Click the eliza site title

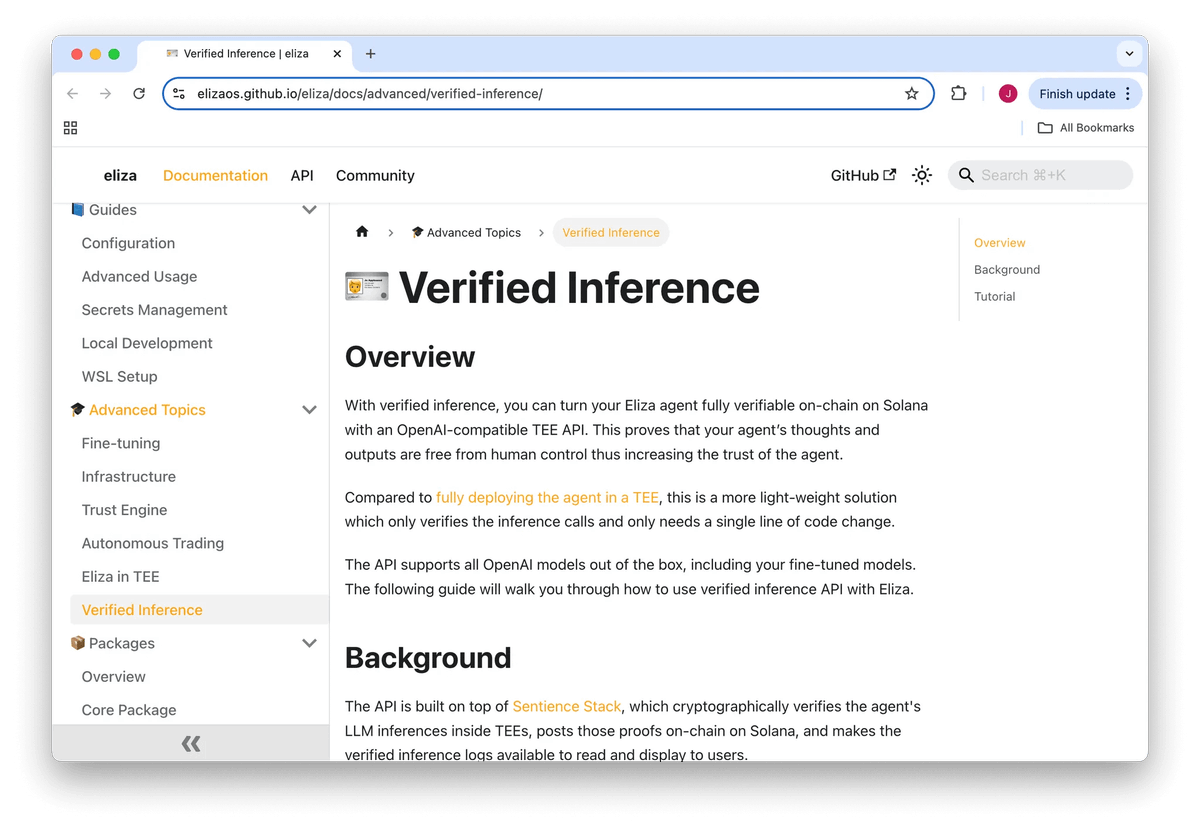(120, 175)
